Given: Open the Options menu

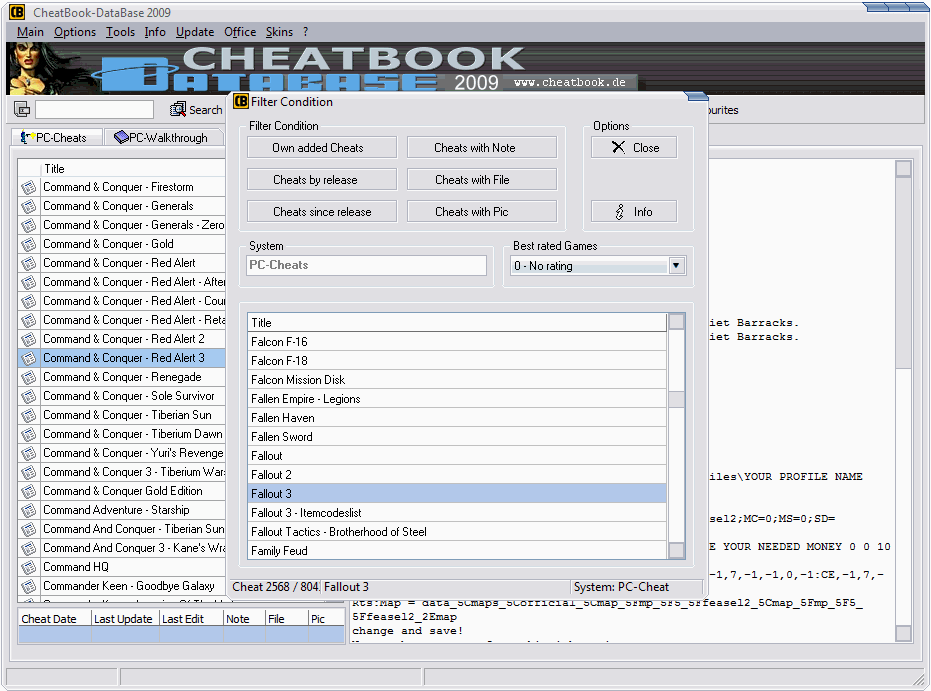Looking at the screenshot, I should click(x=75, y=32).
